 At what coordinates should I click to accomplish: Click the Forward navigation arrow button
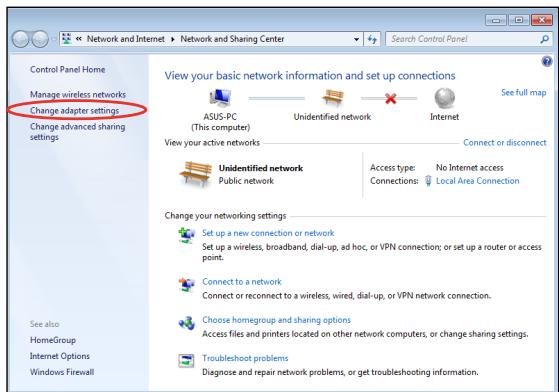40,39
